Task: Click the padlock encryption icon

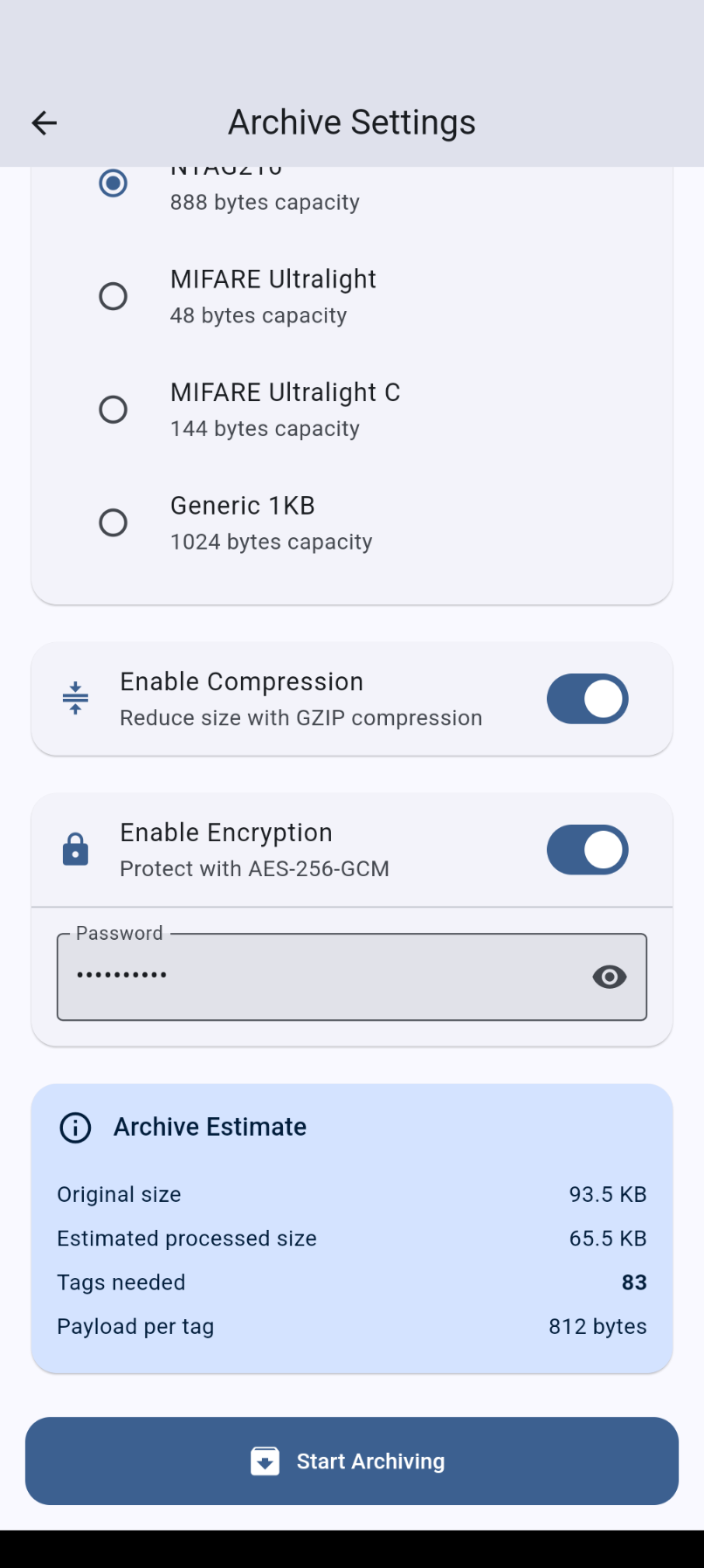Action: pyautogui.click(x=76, y=850)
